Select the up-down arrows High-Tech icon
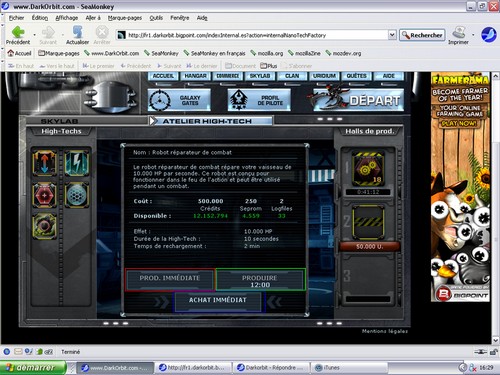This screenshot has width=500, height=375. (44, 163)
